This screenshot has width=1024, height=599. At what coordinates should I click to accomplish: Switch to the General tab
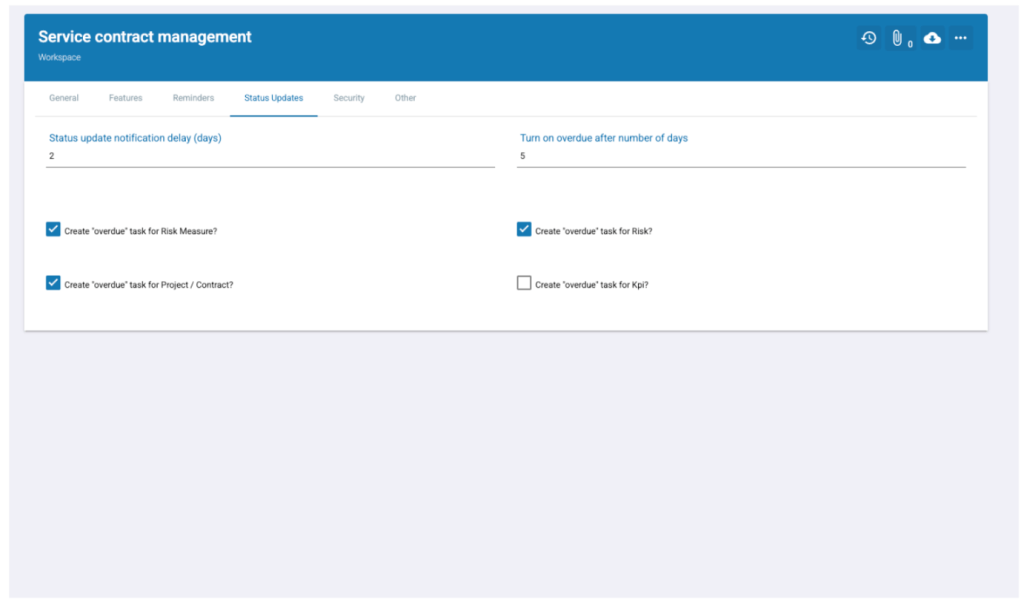coord(64,98)
